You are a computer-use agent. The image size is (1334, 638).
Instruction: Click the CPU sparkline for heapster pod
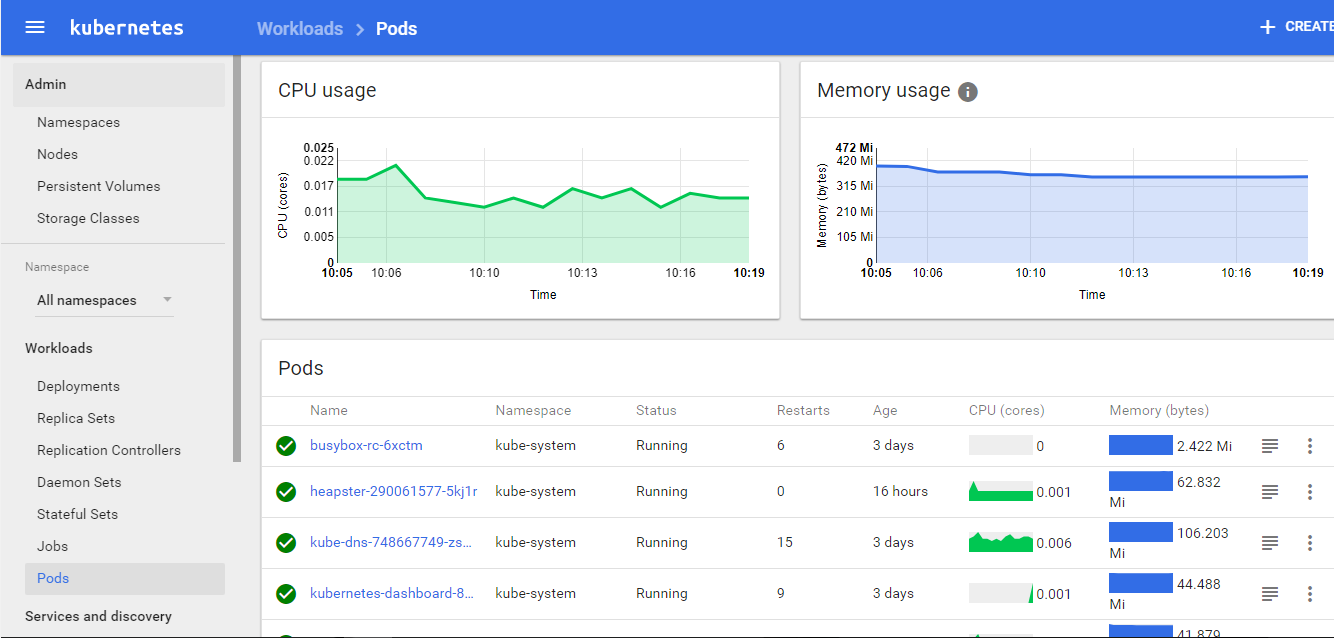coord(1001,491)
